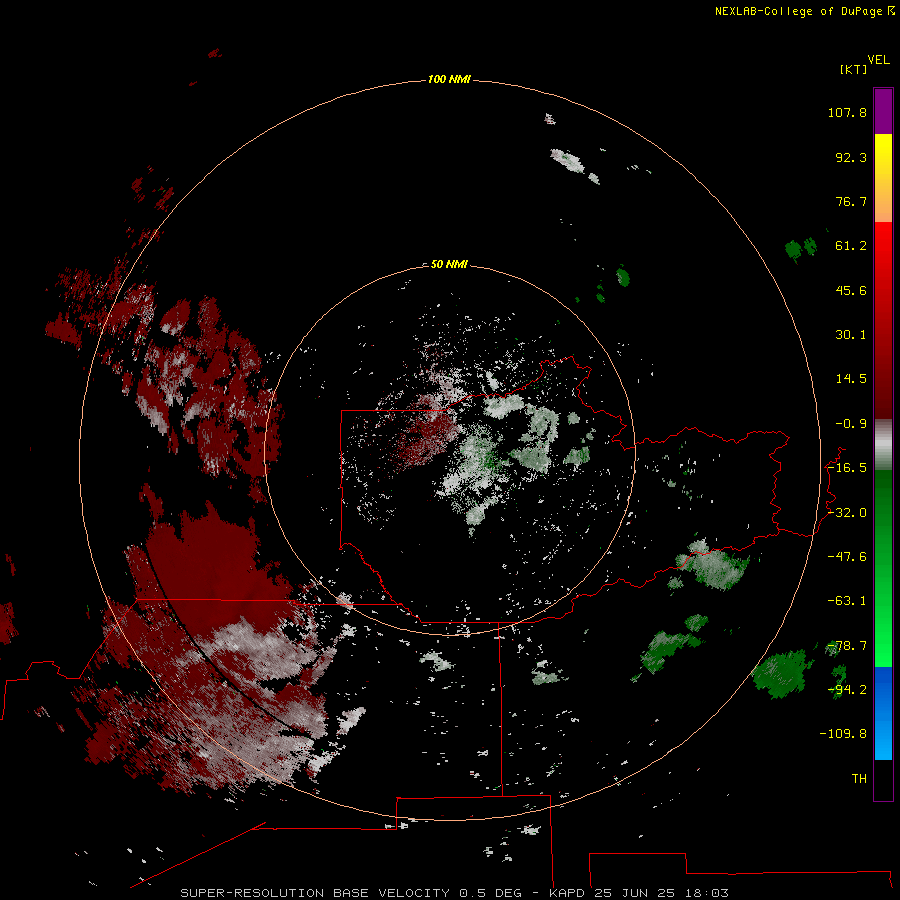900x900 pixels.
Task: Select the -0.9 velocity scale value
Action: coord(851,424)
